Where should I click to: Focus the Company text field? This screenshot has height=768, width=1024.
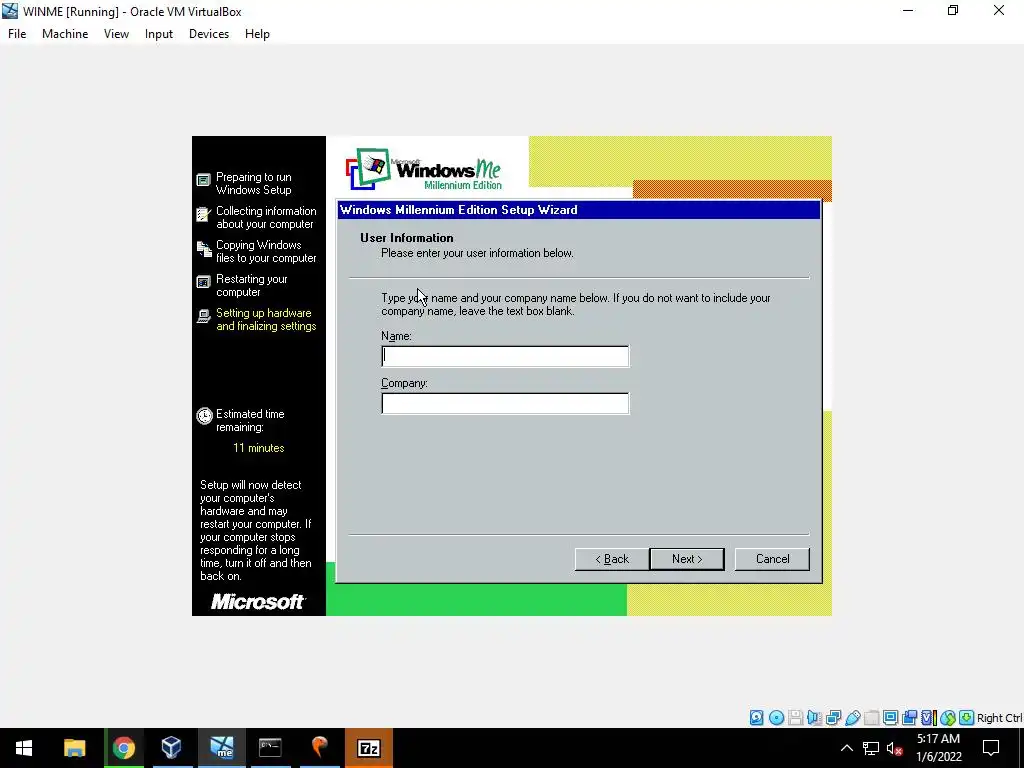click(x=505, y=404)
